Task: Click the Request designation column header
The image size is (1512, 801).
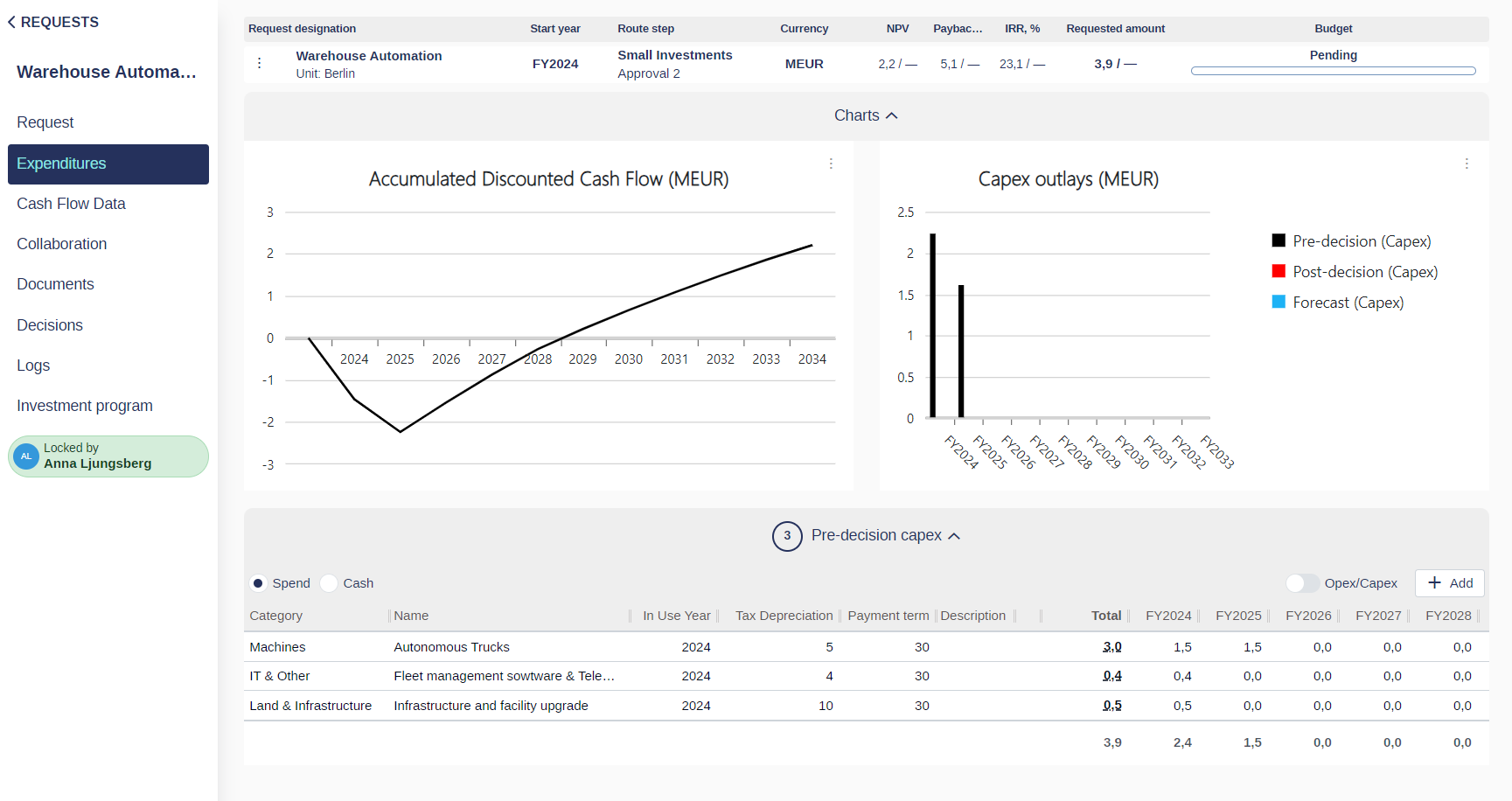Action: coord(302,29)
